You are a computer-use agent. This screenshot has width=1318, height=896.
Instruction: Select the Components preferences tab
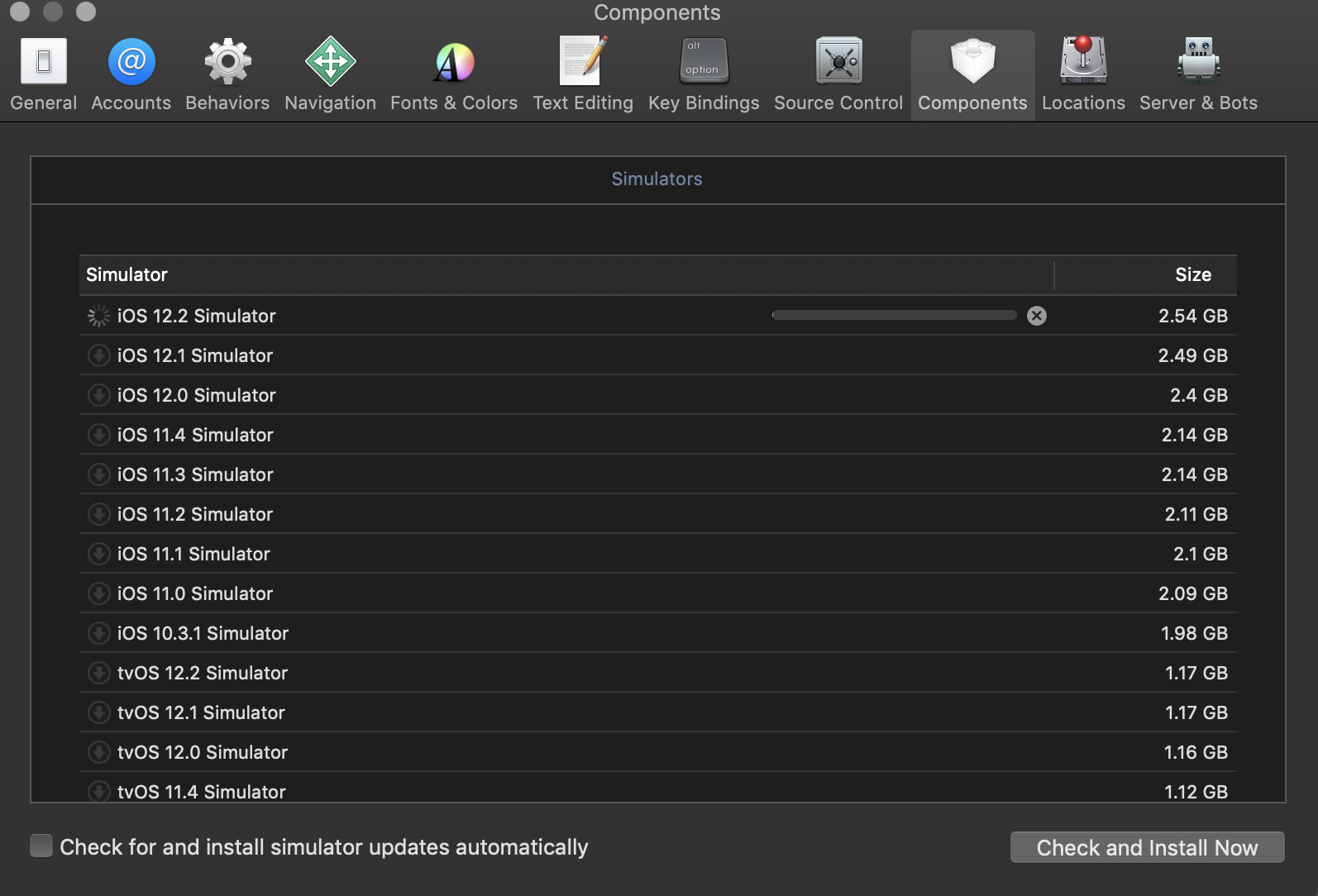972,74
